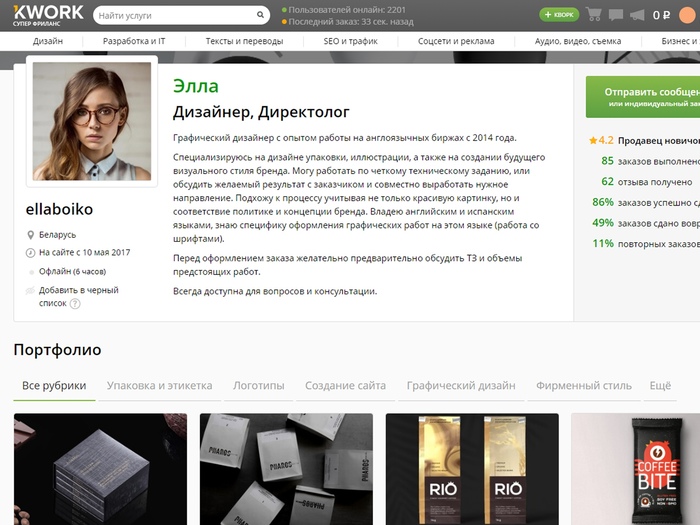Click the megaphone notifications icon
Screen dimensions: 700x525
click(x=637, y=15)
